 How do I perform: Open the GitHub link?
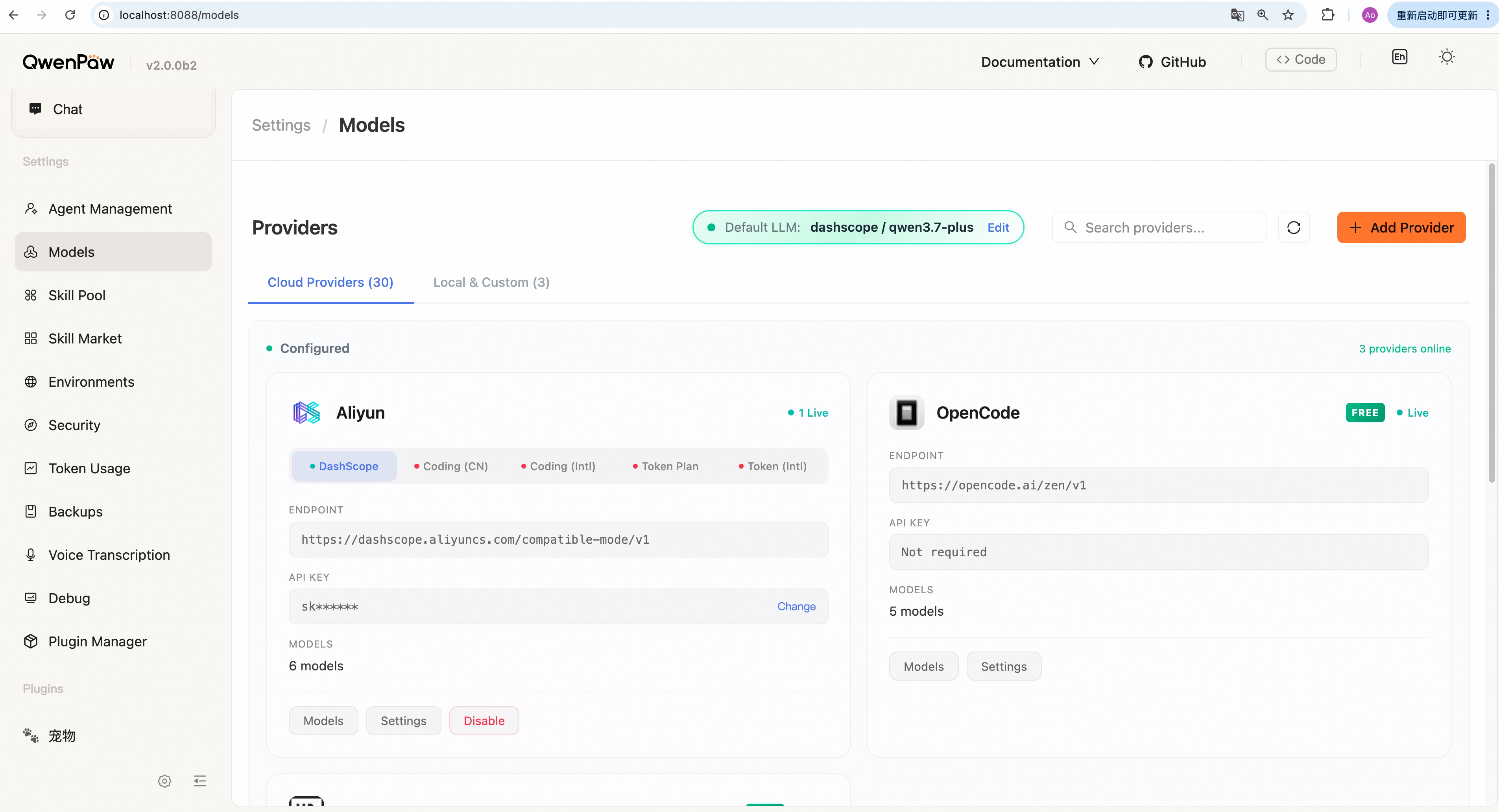pos(1172,62)
